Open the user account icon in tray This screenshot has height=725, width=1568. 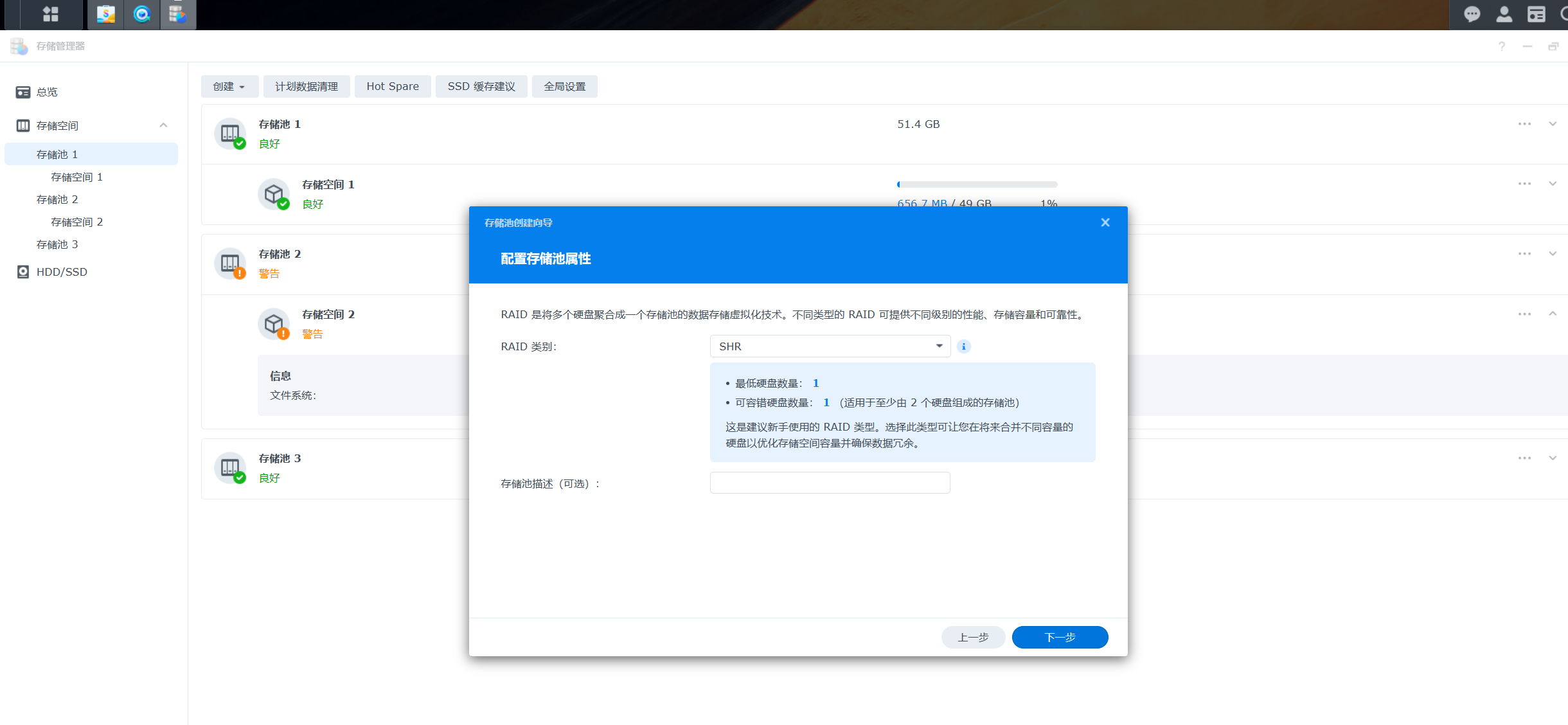point(1504,13)
